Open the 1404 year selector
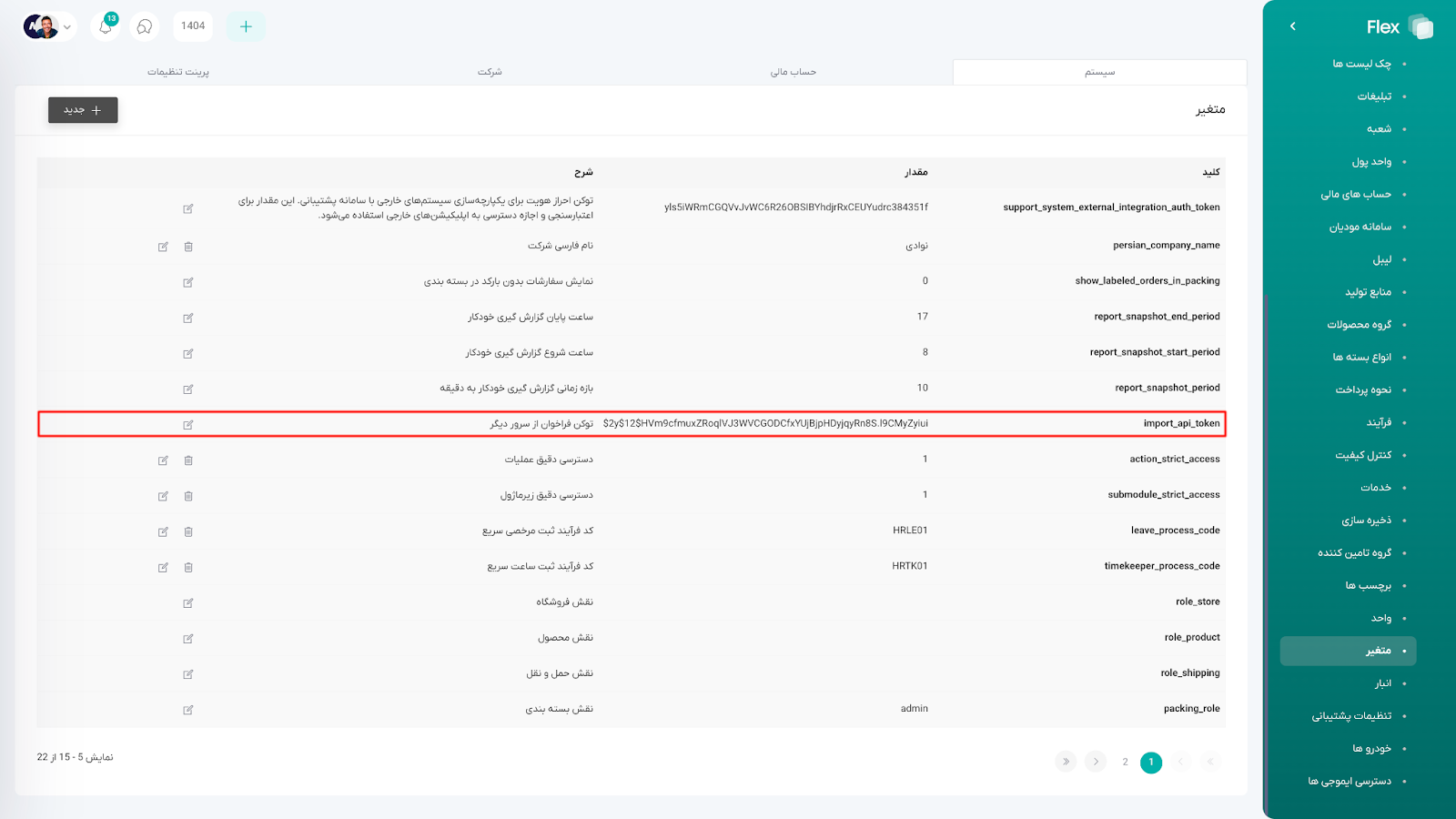The width and height of the screenshot is (1456, 819). pyautogui.click(x=193, y=26)
